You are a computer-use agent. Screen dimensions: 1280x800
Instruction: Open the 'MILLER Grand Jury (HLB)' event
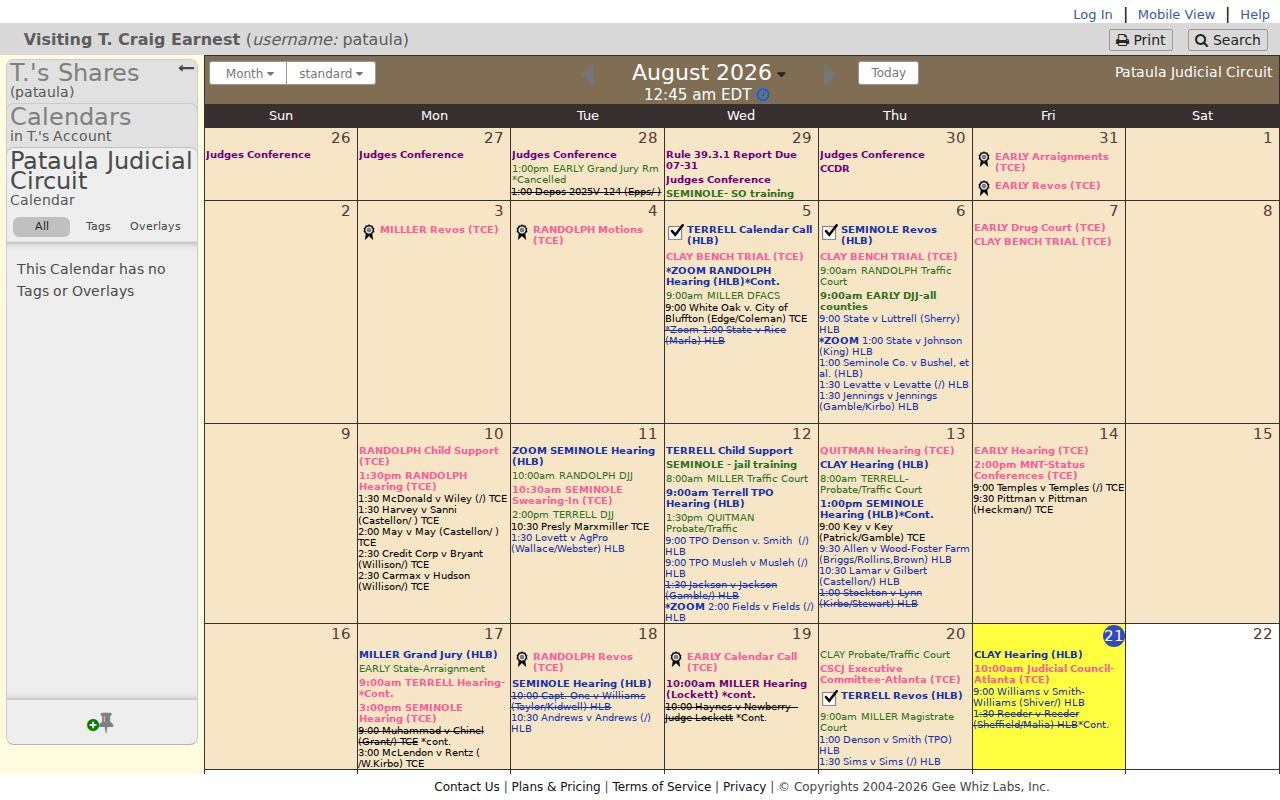pos(428,655)
